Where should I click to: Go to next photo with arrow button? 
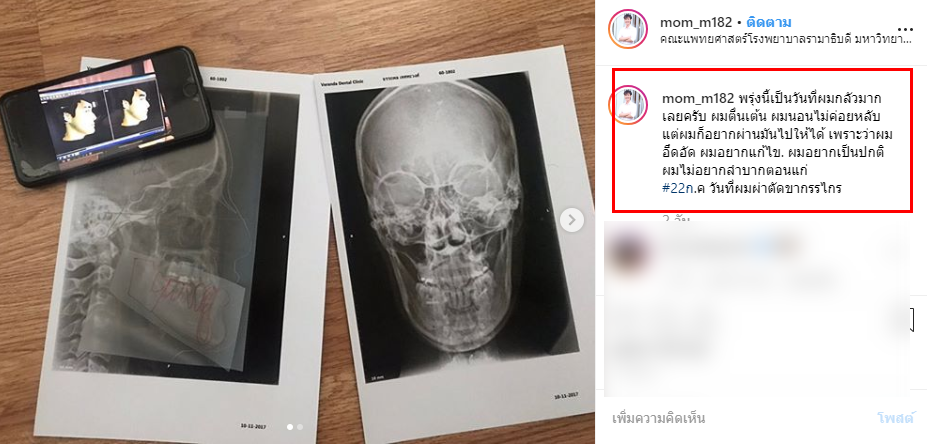(572, 220)
